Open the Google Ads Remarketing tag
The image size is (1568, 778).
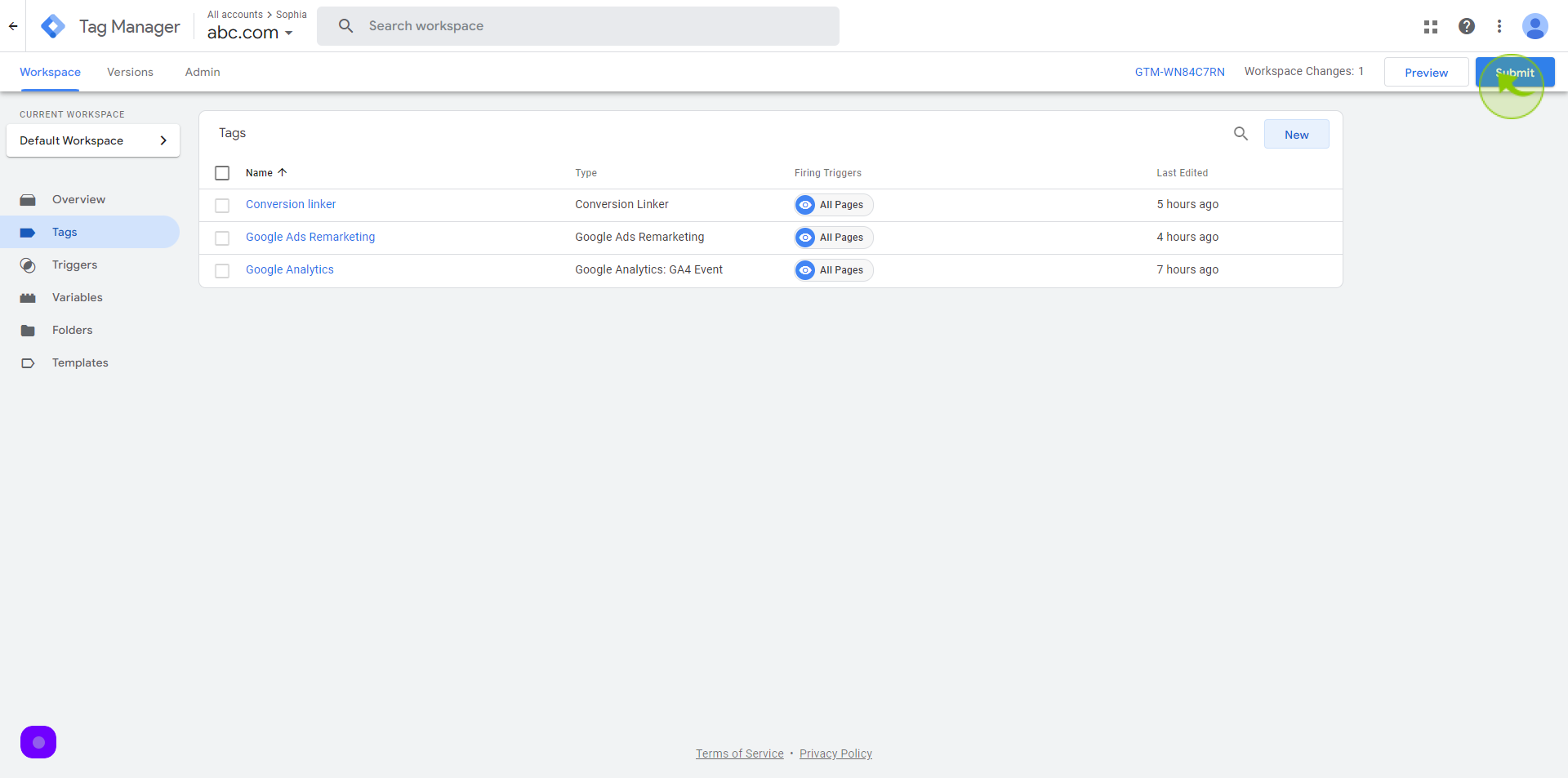(310, 237)
